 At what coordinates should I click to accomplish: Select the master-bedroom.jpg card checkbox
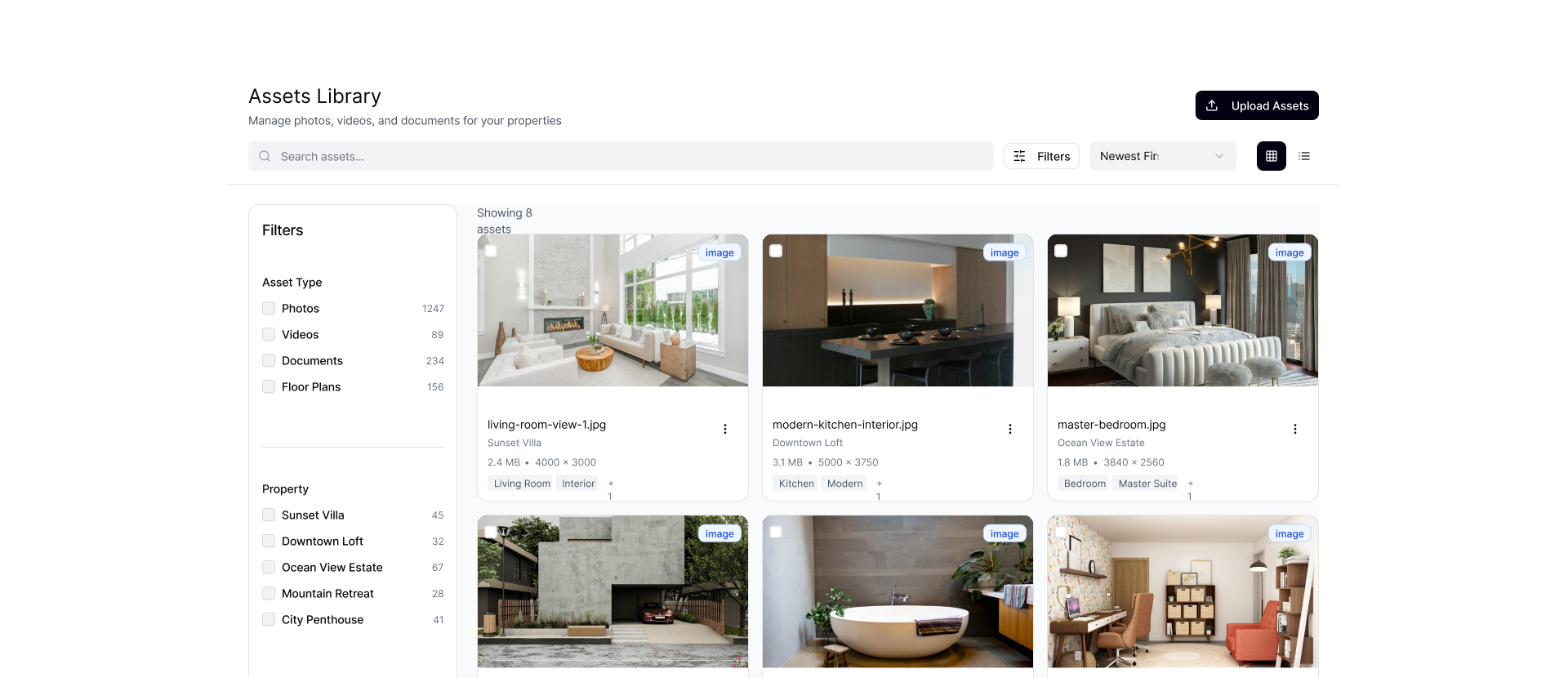[x=1061, y=251]
